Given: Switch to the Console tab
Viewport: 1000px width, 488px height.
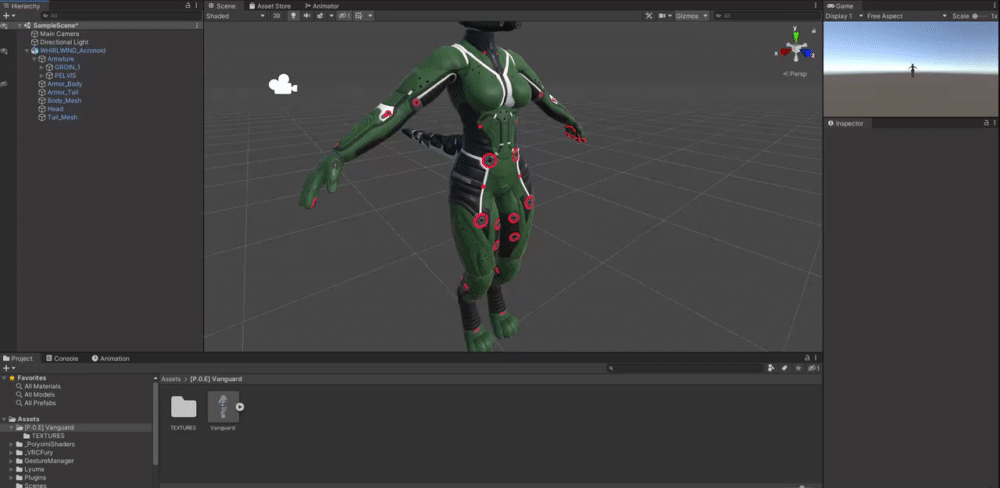Looking at the screenshot, I should (x=62, y=359).
